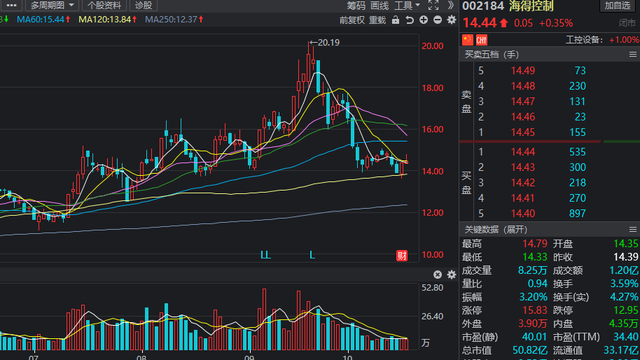Zoom out chart with minus icon
This screenshot has width=640, height=360.
(x=438, y=20)
